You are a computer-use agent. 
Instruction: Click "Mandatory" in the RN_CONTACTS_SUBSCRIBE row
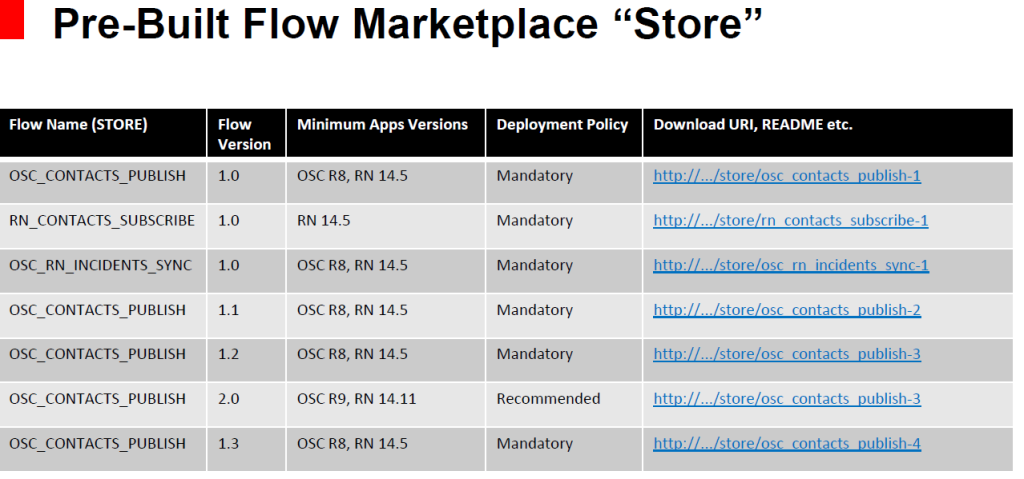point(534,220)
